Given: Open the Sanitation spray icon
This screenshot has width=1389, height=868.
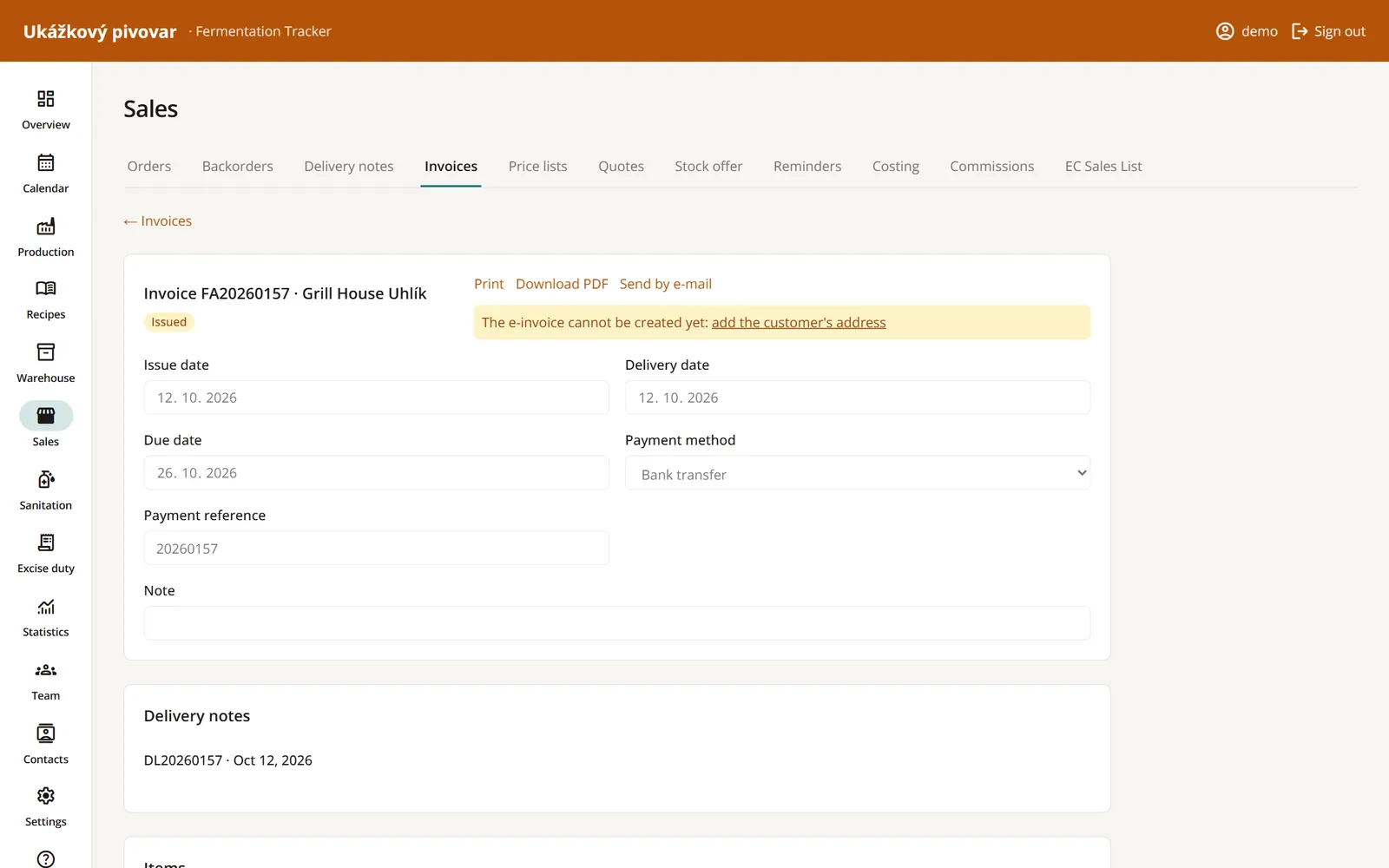Looking at the screenshot, I should click(46, 480).
